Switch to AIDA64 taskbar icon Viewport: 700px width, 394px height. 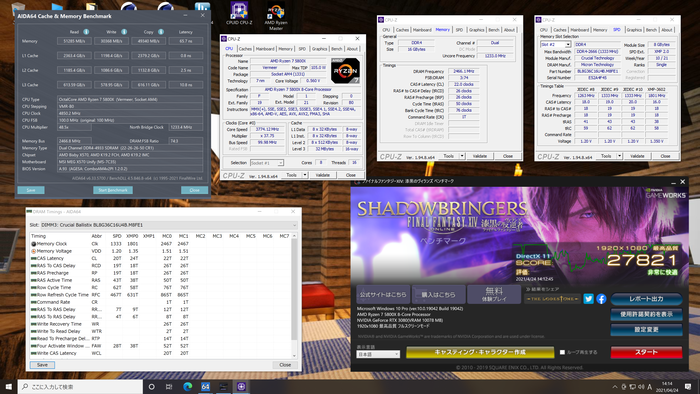(205, 386)
